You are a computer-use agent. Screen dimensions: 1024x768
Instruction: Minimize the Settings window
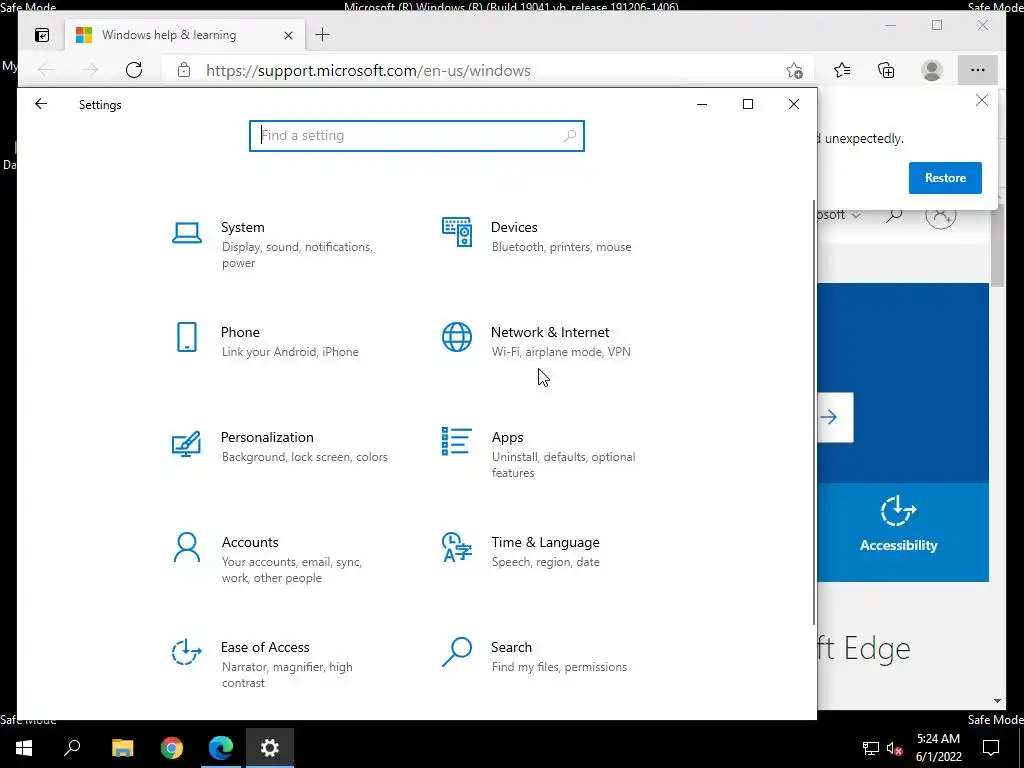(702, 104)
